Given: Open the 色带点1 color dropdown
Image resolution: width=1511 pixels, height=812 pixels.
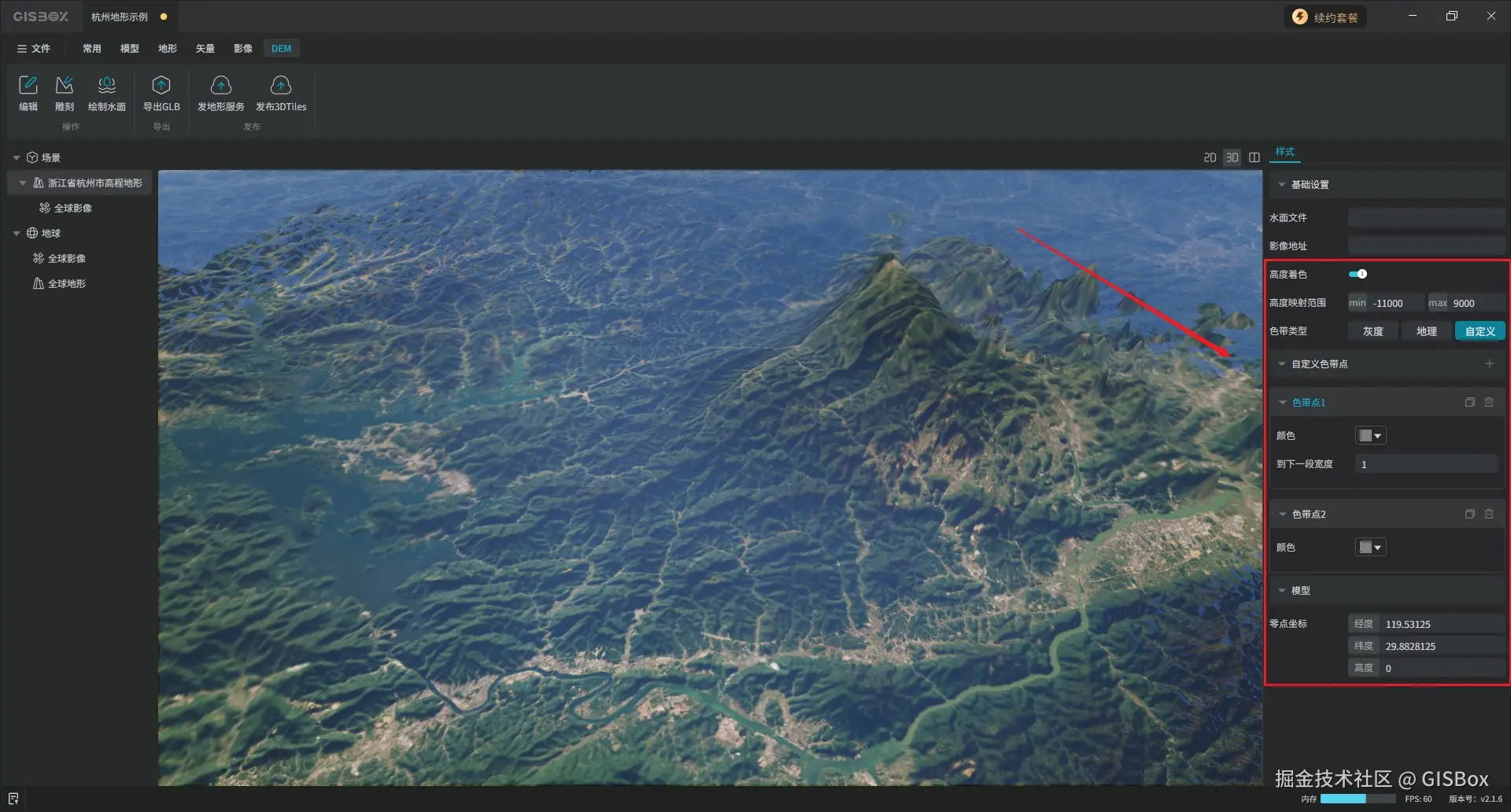Looking at the screenshot, I should click(1371, 435).
